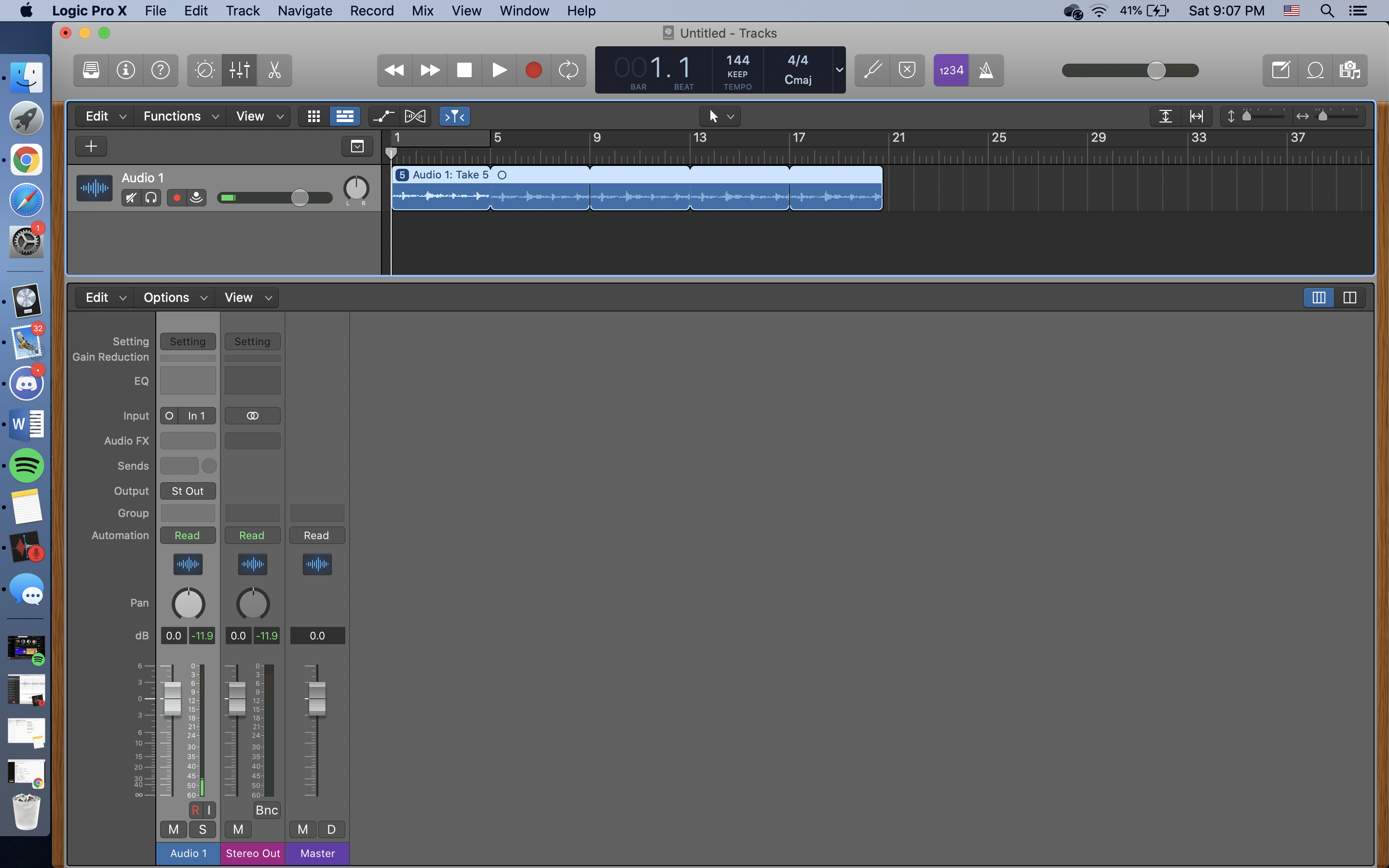Adjust the Audio 1 track volume slider
This screenshot has height=868, width=1389.
point(300,198)
